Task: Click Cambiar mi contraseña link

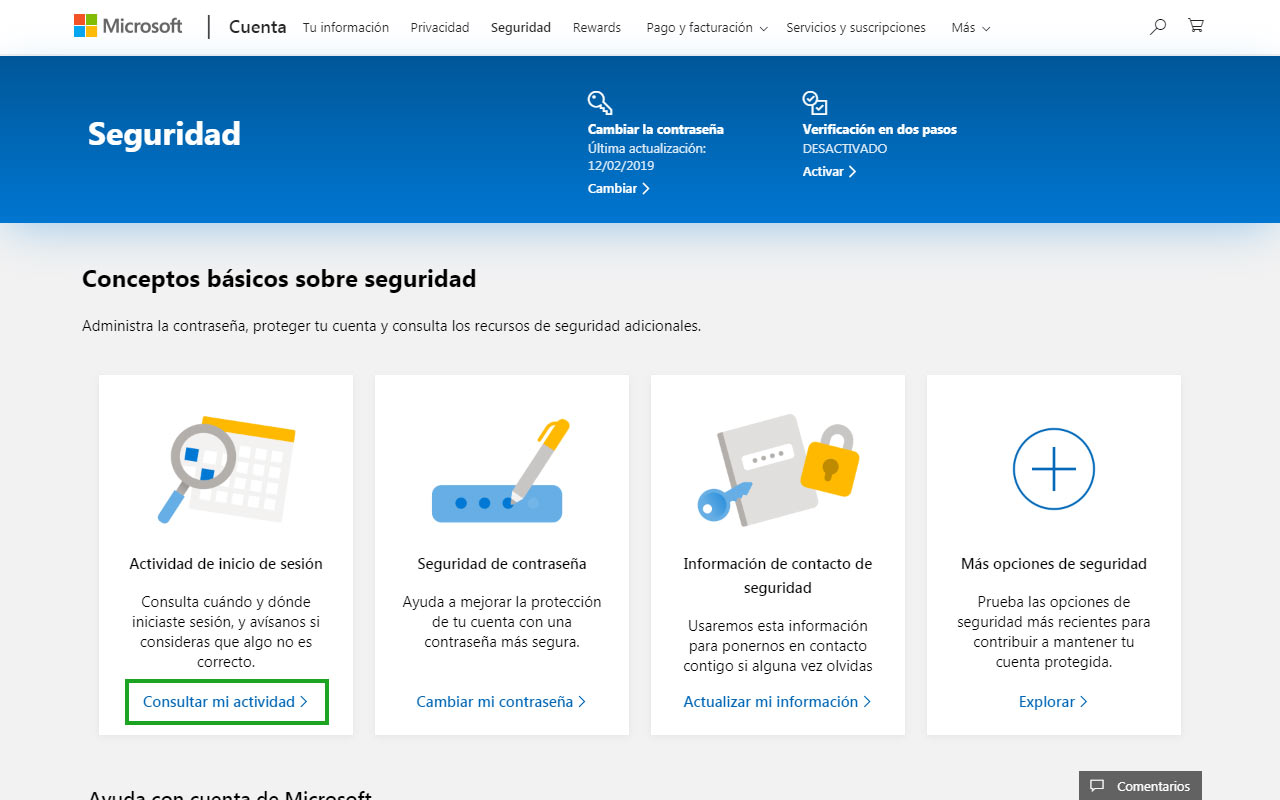Action: [501, 702]
